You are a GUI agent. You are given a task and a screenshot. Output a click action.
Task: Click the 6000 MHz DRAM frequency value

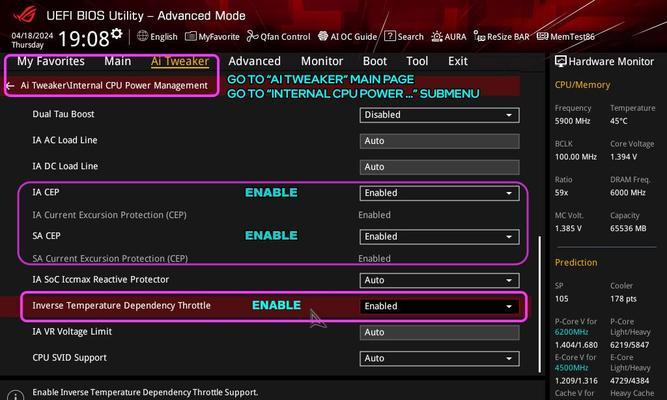click(x=628, y=192)
